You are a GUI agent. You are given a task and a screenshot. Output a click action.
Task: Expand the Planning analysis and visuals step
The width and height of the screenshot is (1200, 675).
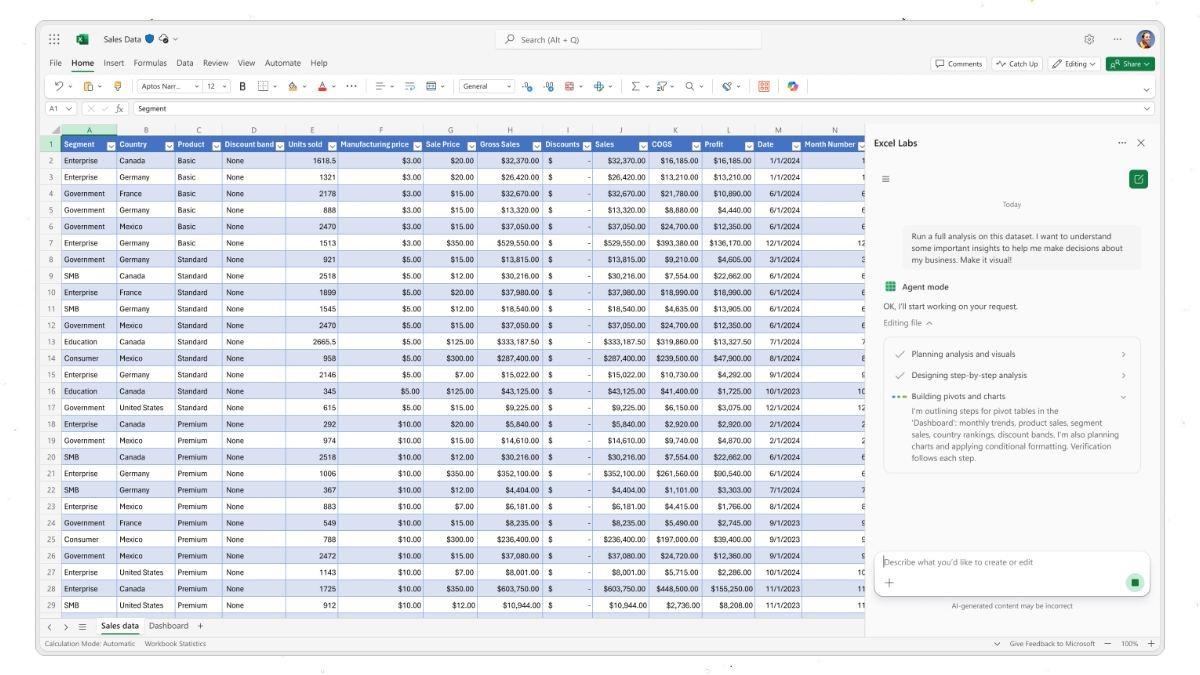pyautogui.click(x=1122, y=354)
